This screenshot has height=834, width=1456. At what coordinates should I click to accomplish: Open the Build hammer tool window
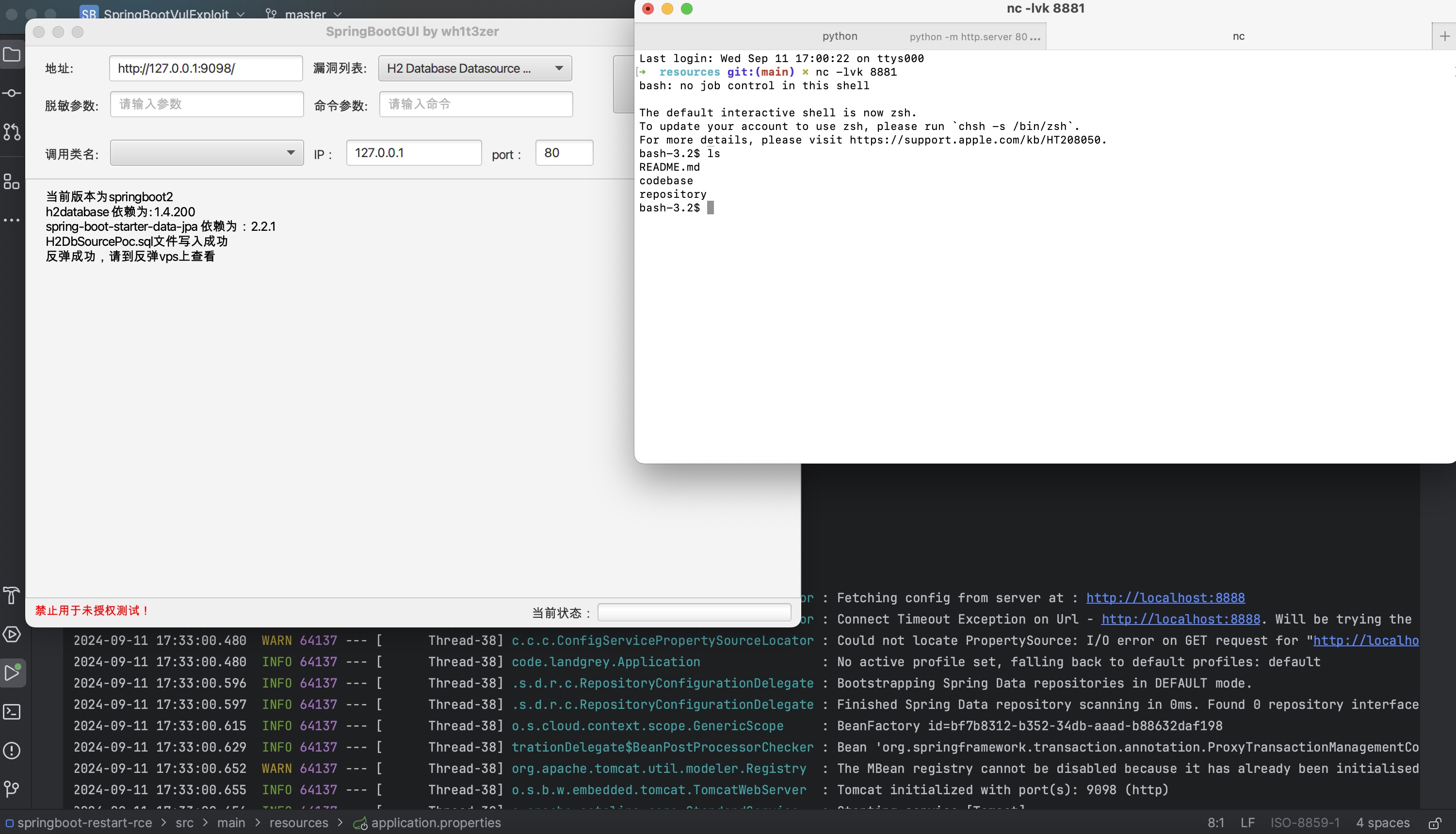pyautogui.click(x=12, y=596)
